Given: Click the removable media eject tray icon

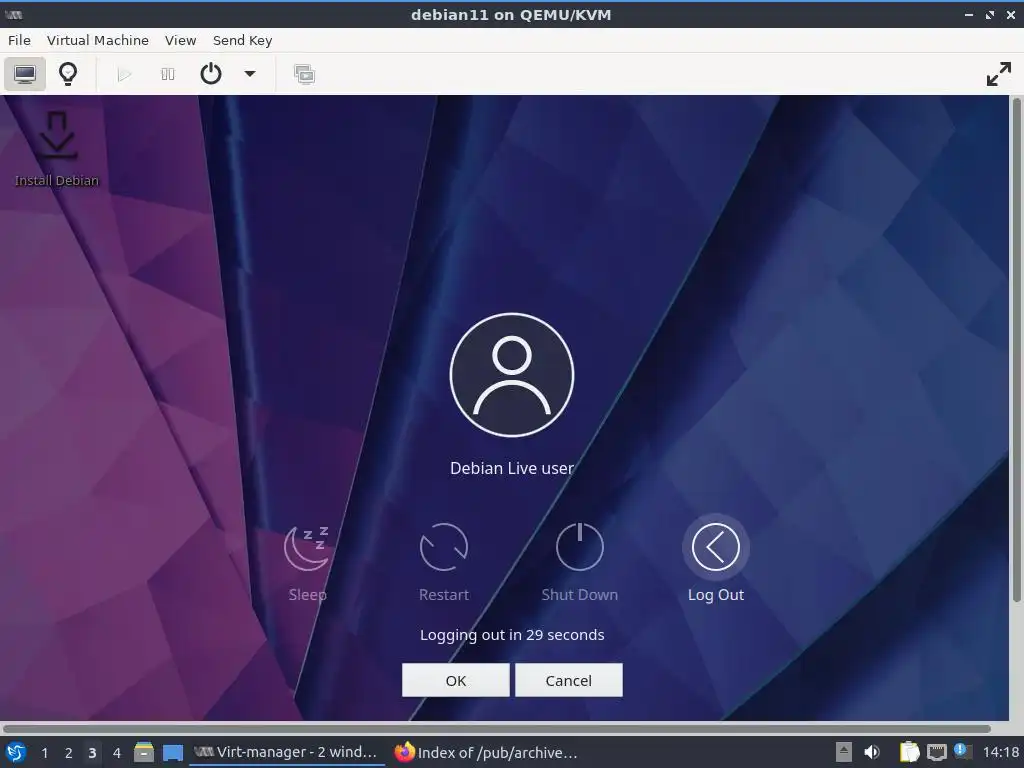Looking at the screenshot, I should coord(844,752).
